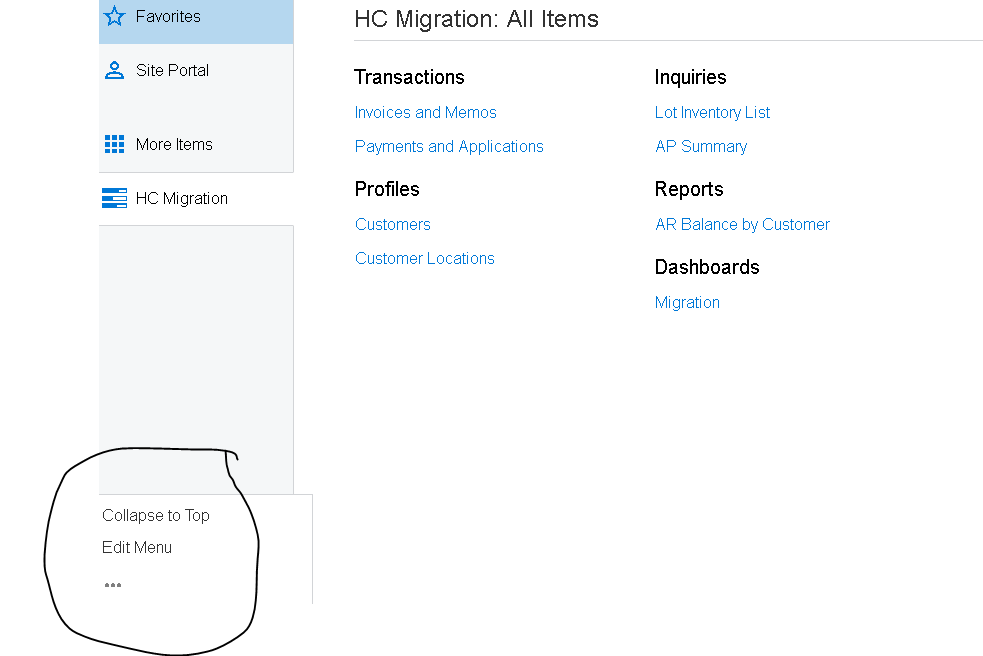Select Collapse to Top menu option

155,516
